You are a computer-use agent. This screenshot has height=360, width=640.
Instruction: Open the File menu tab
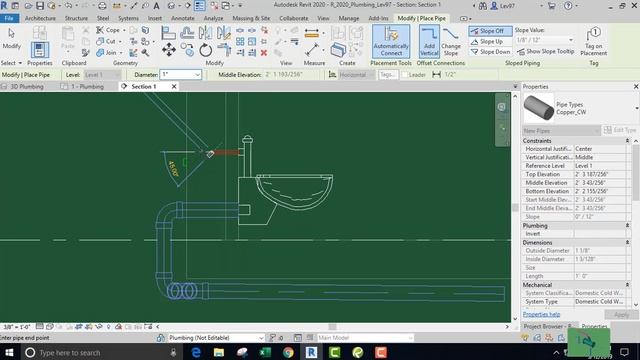[9, 18]
